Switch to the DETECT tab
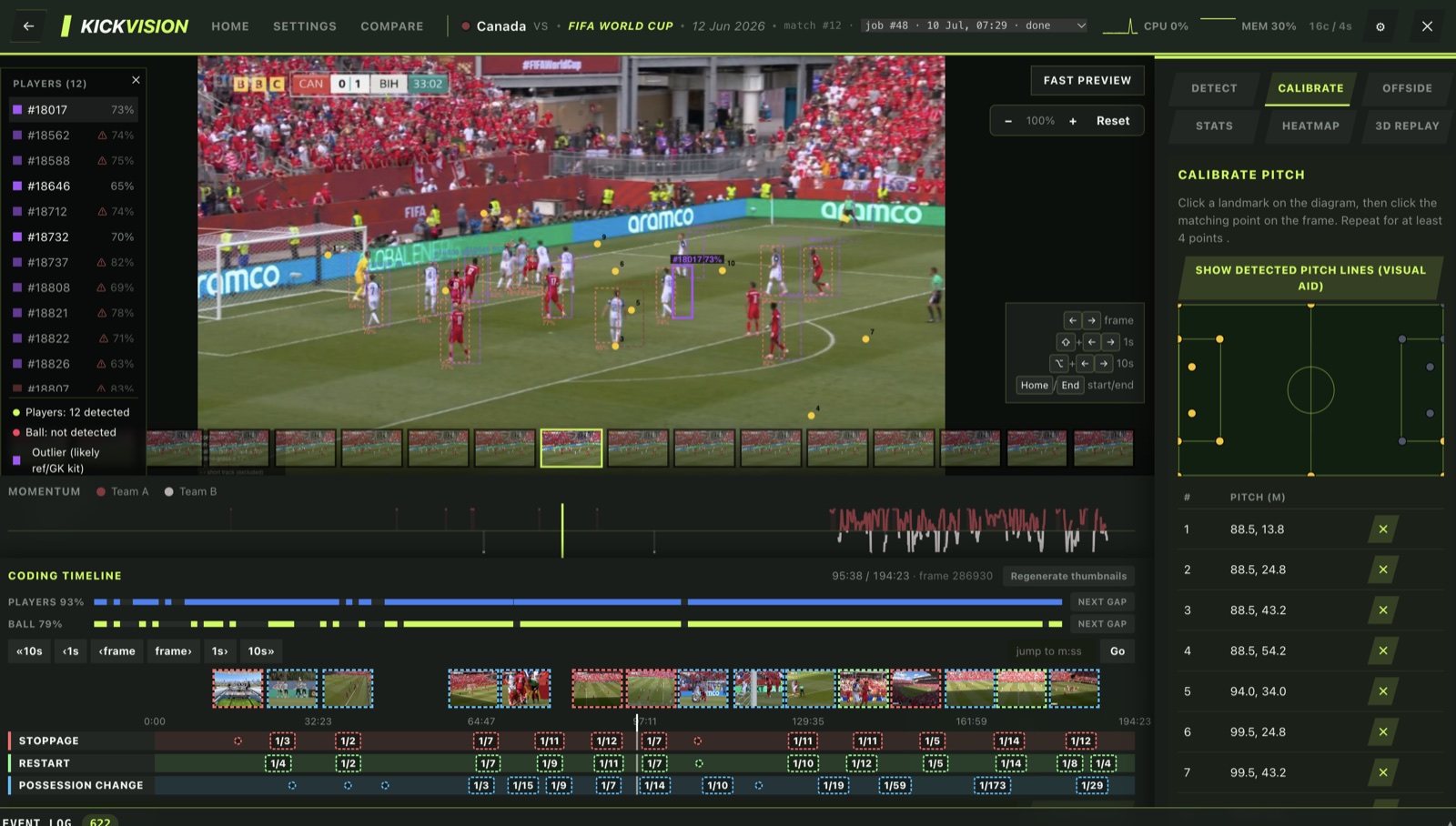The height and width of the screenshot is (826, 1456). [x=1214, y=88]
